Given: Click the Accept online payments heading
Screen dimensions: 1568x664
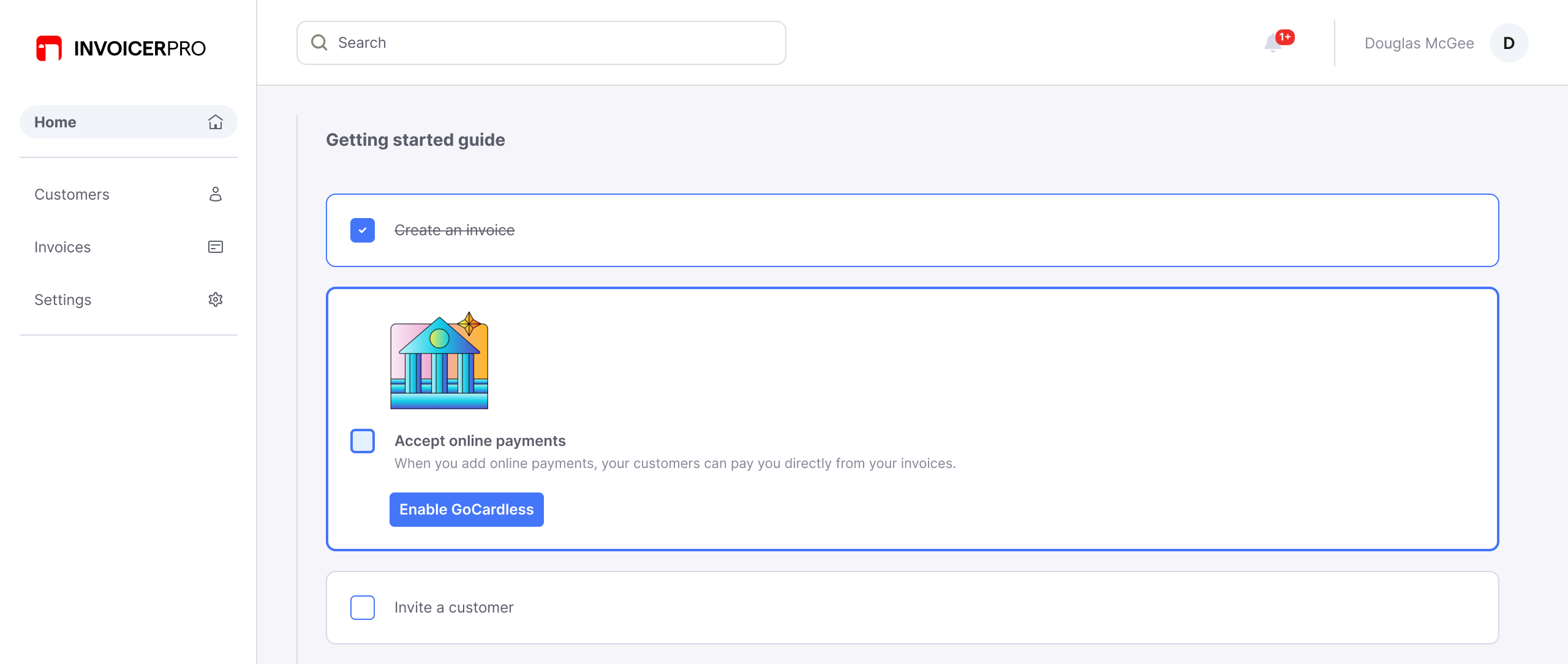Looking at the screenshot, I should coord(480,441).
